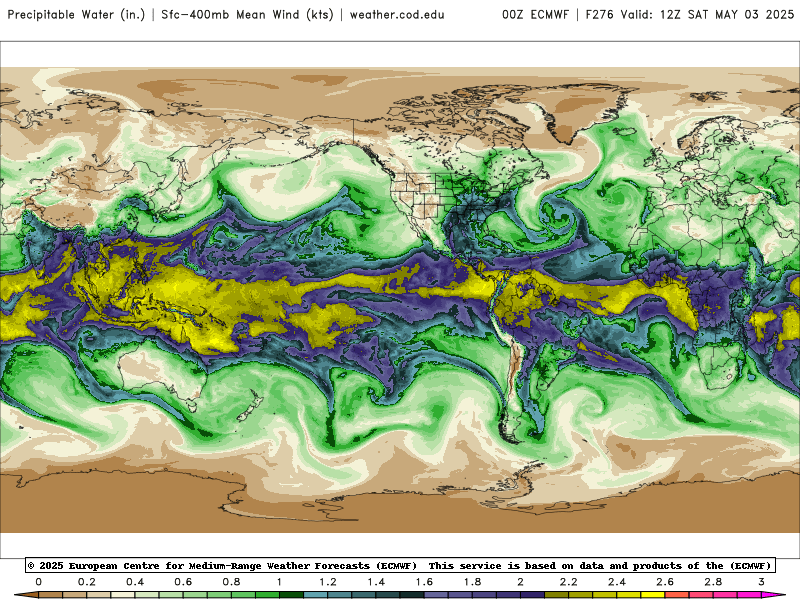This screenshot has height=600, width=800.
Task: Click the legend value '0.8' label
Action: (x=231, y=582)
